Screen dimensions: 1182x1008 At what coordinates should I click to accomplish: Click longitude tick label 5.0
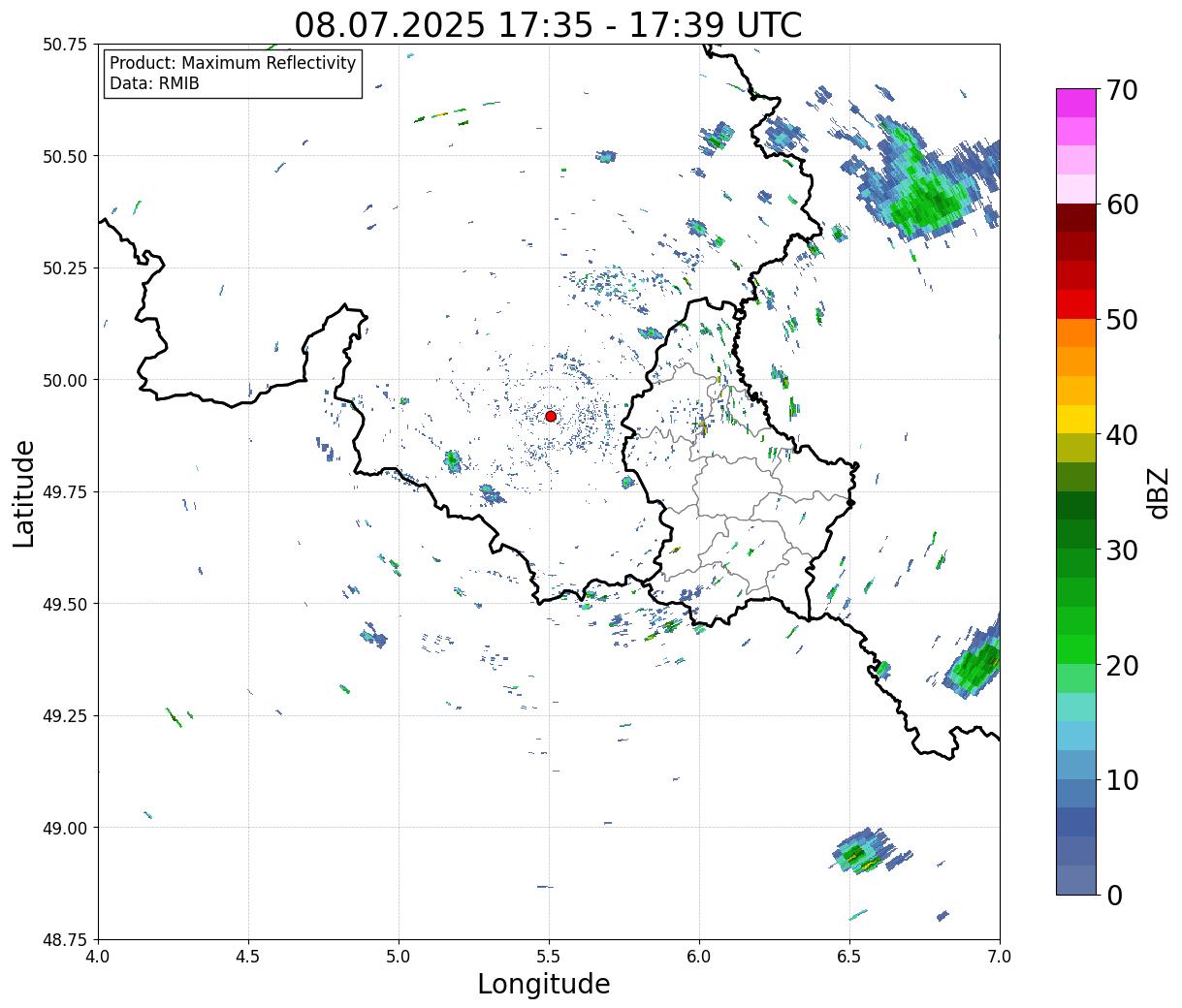[x=399, y=957]
